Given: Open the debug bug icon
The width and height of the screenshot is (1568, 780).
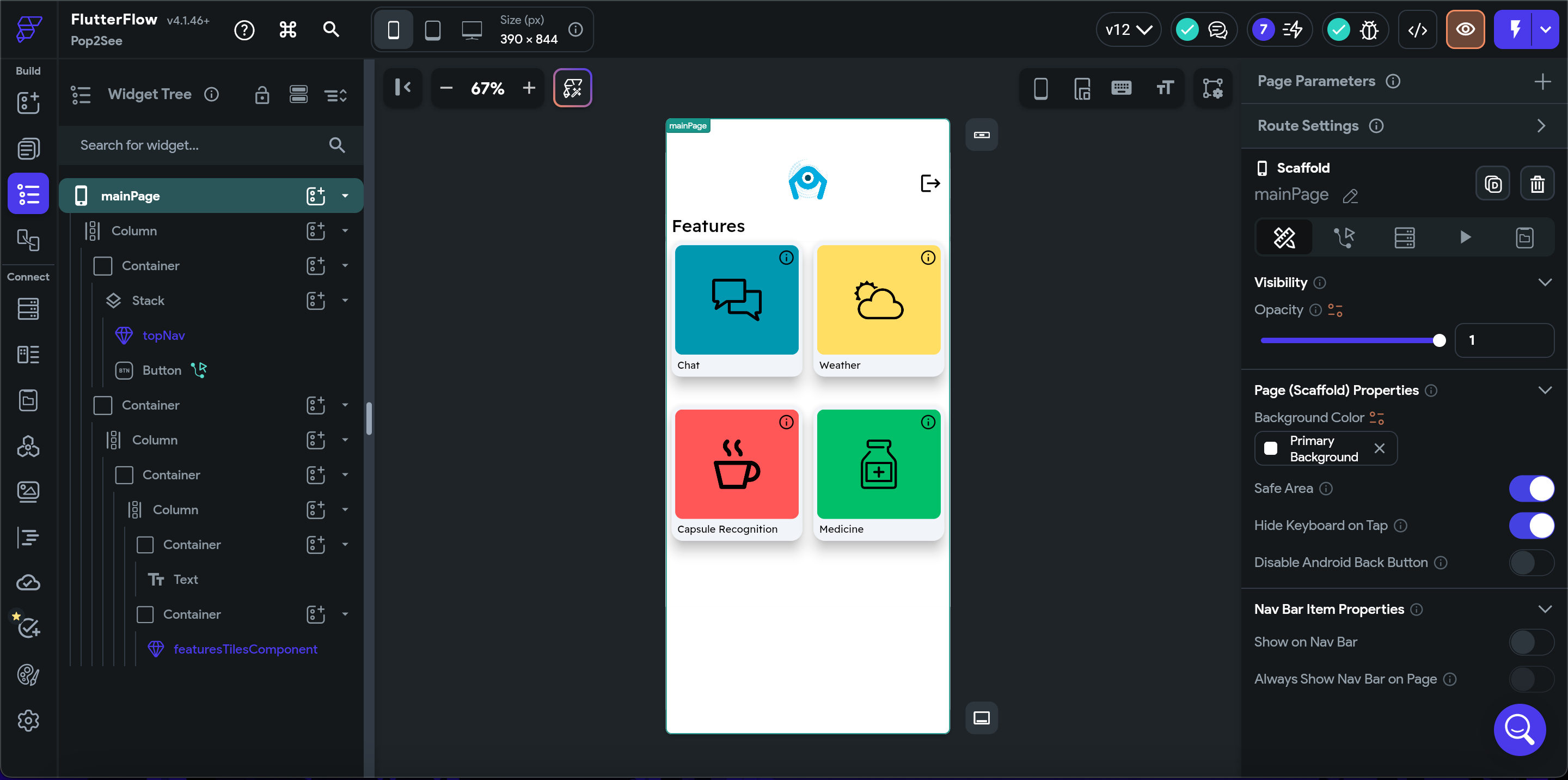Looking at the screenshot, I should point(1369,29).
